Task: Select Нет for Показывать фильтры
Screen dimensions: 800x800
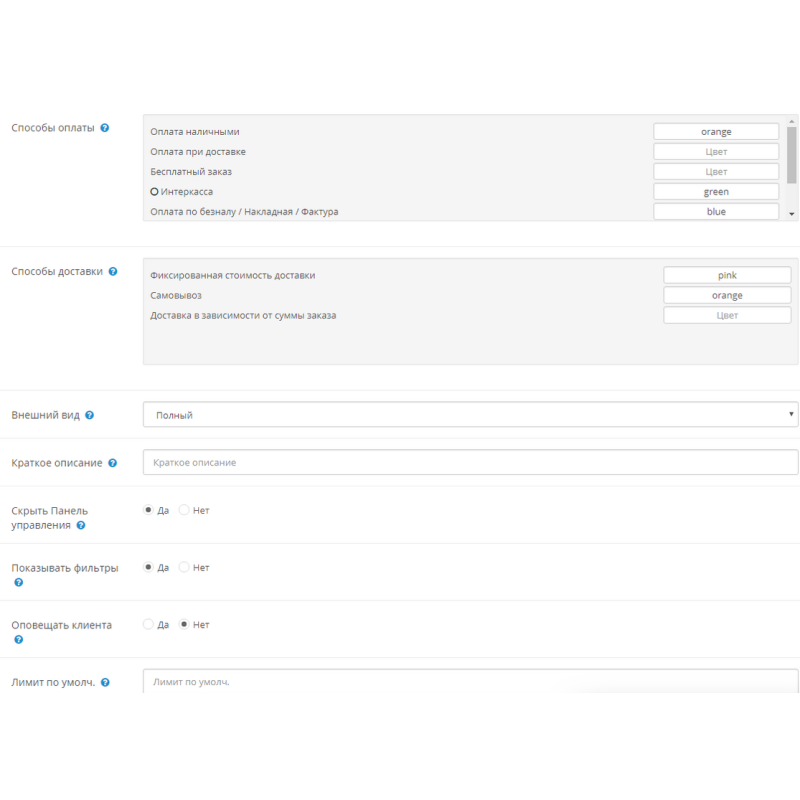Action: 184,567
